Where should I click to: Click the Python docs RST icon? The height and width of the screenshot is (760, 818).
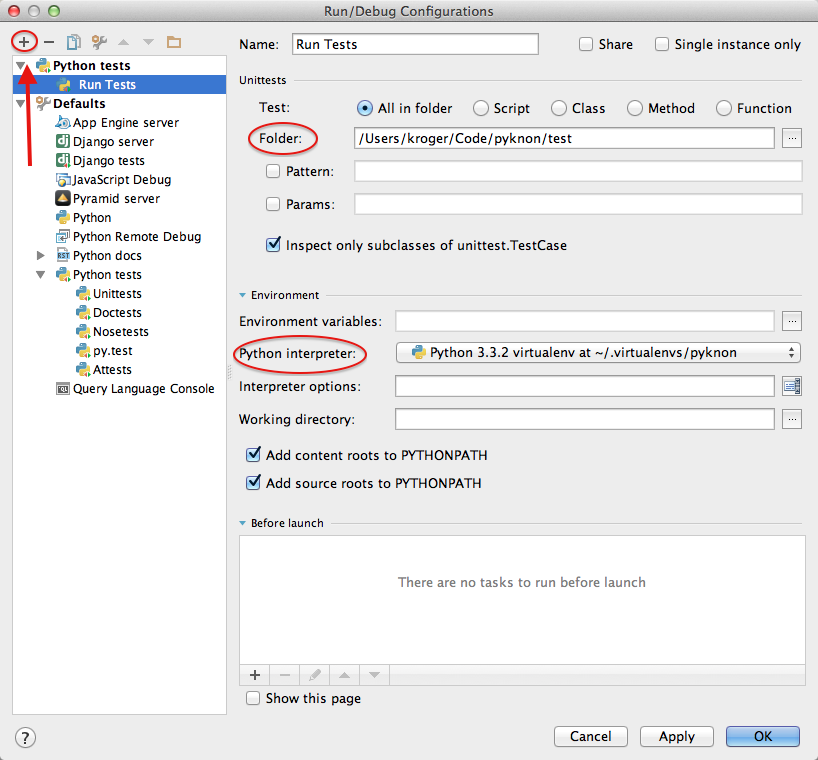63,256
